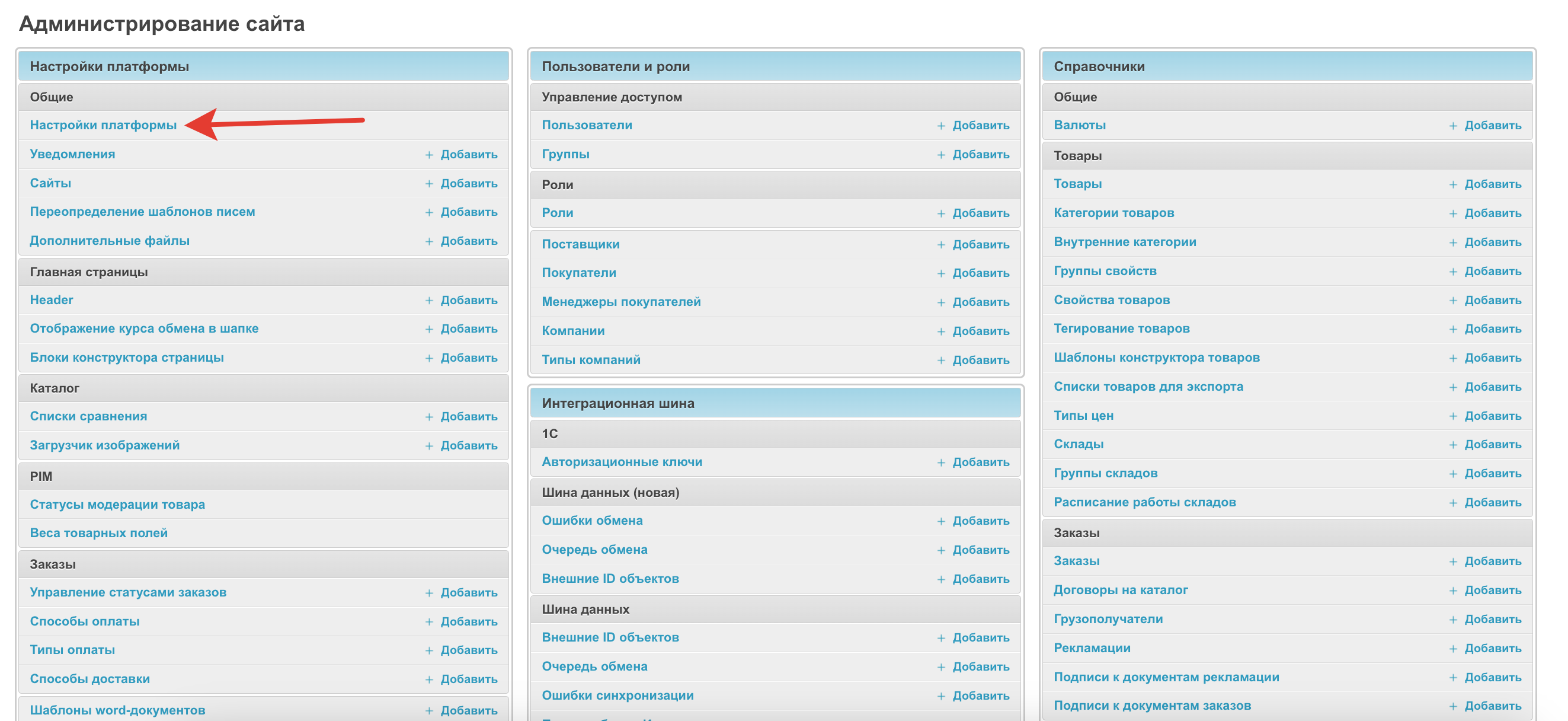Click the plus icon in the Валюты row

[1453, 126]
